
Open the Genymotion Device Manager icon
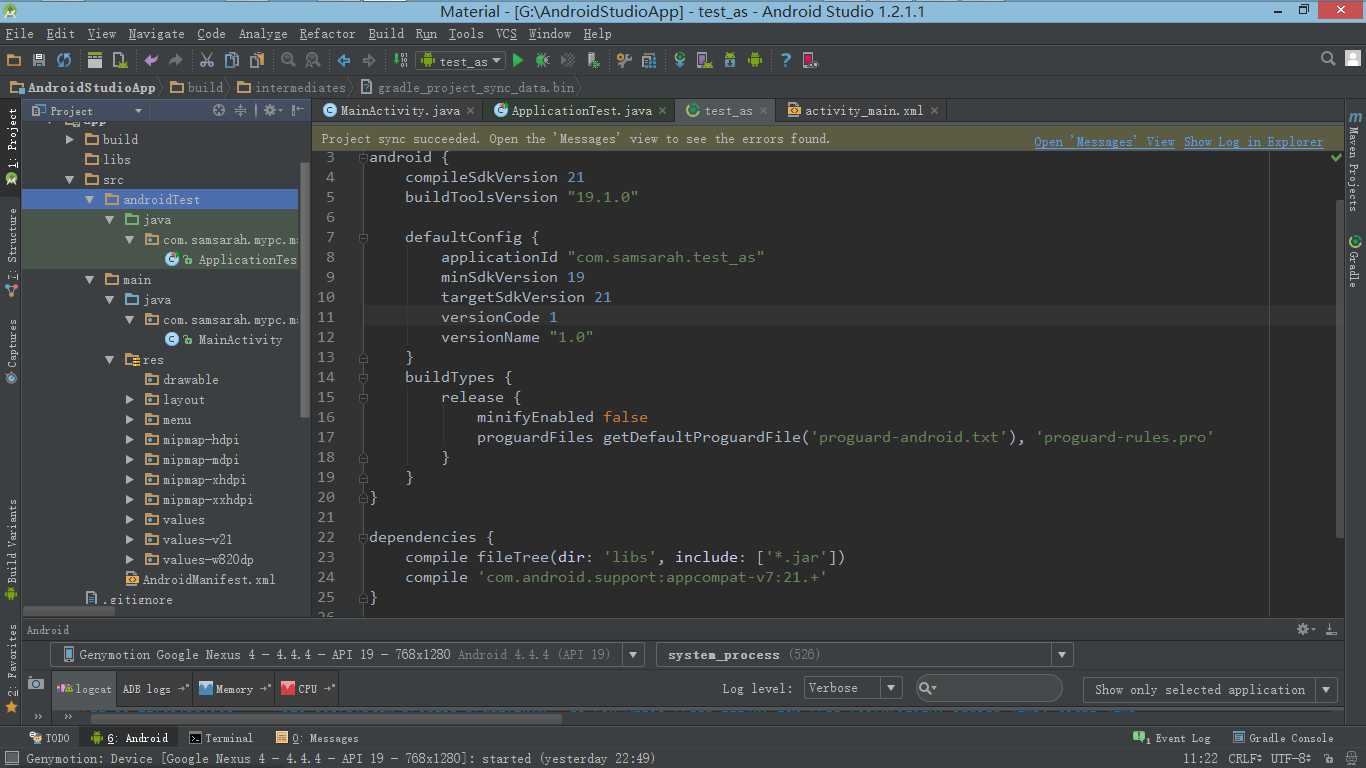click(811, 61)
